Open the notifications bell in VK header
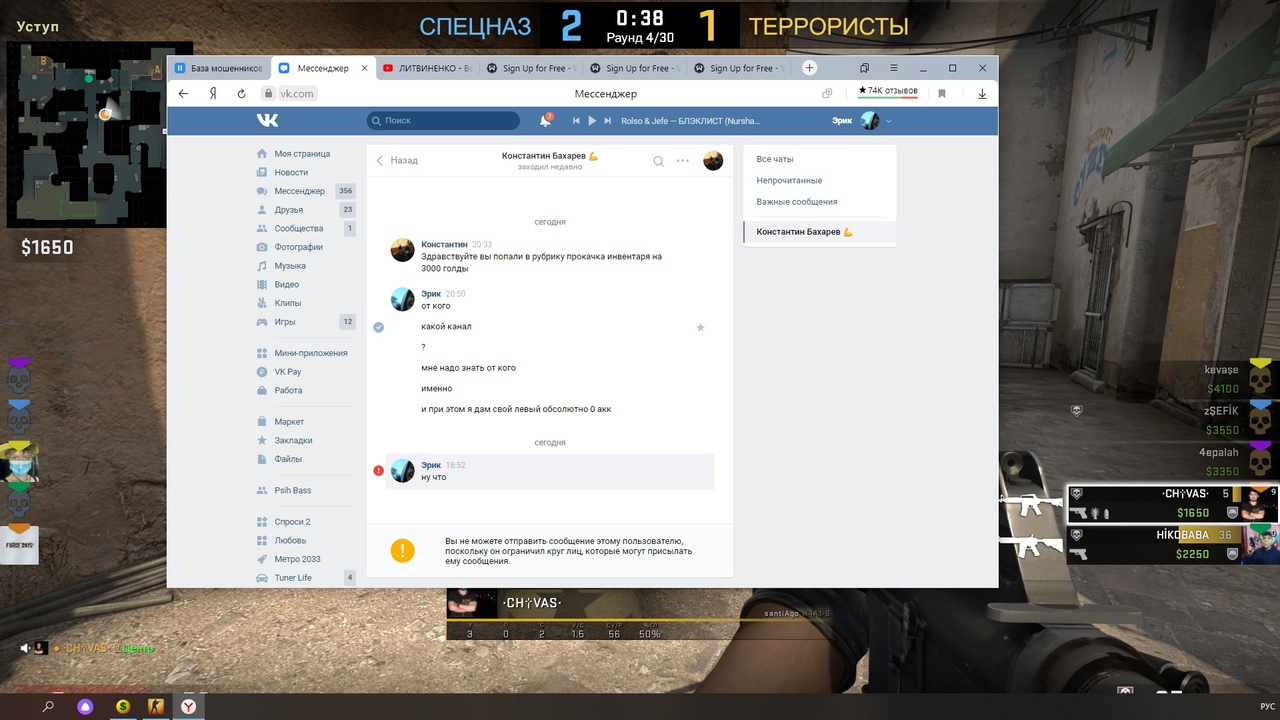The image size is (1280, 720). [545, 121]
